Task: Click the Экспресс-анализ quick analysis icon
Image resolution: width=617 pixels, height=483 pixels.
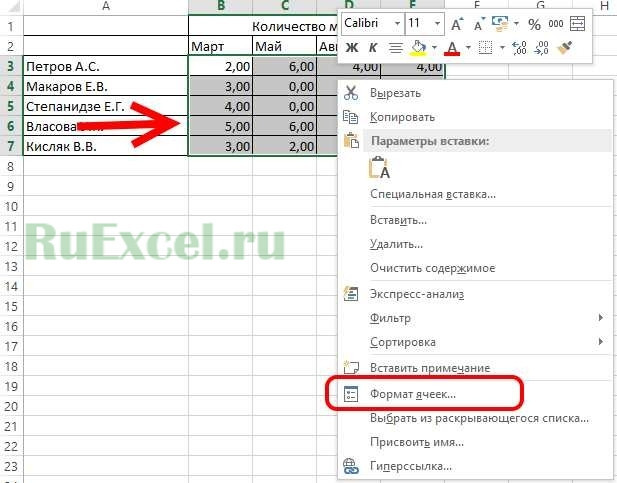Action: point(351,294)
